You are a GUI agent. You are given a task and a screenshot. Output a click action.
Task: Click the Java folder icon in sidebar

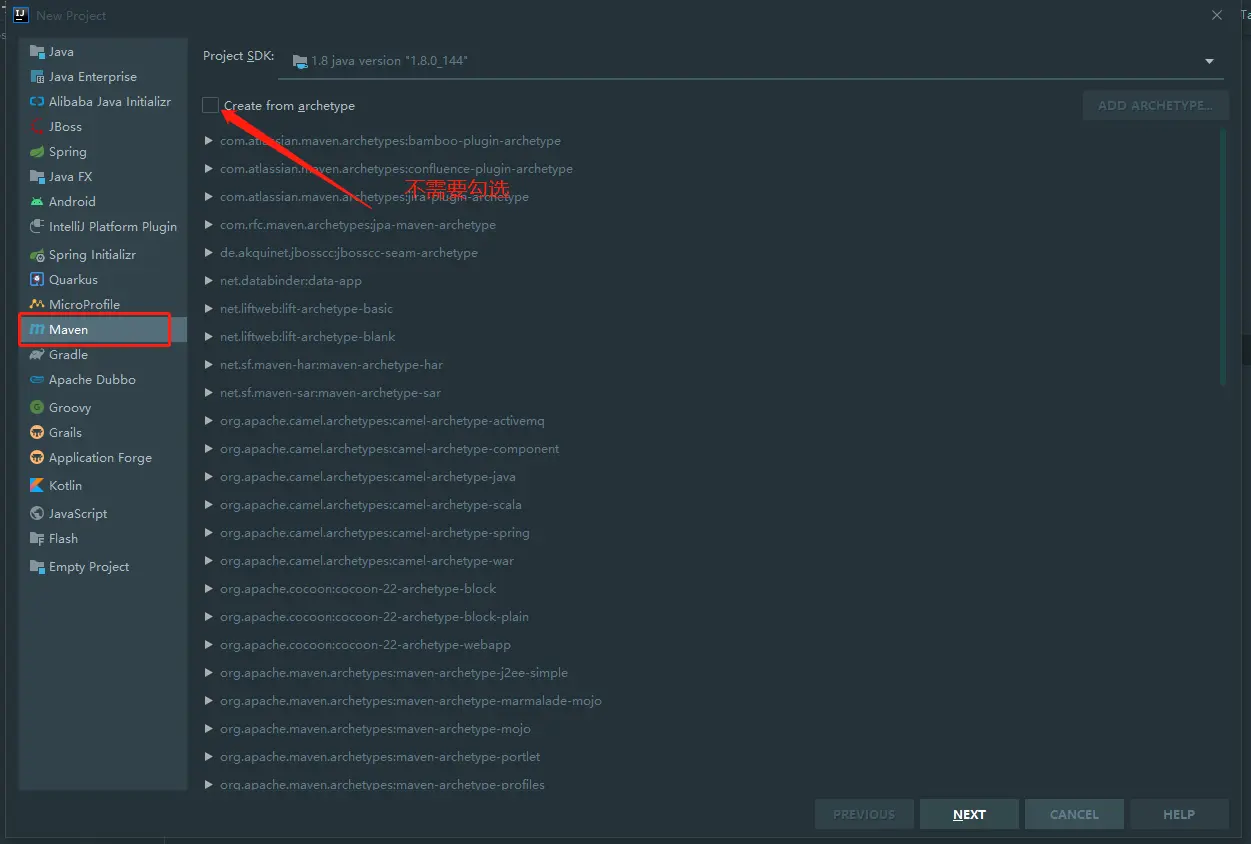pos(37,52)
